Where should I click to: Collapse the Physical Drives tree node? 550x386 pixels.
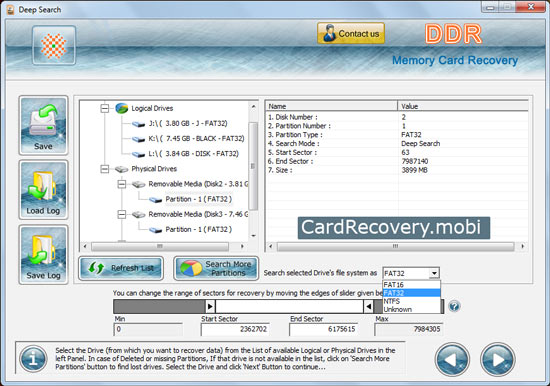[x=105, y=169]
